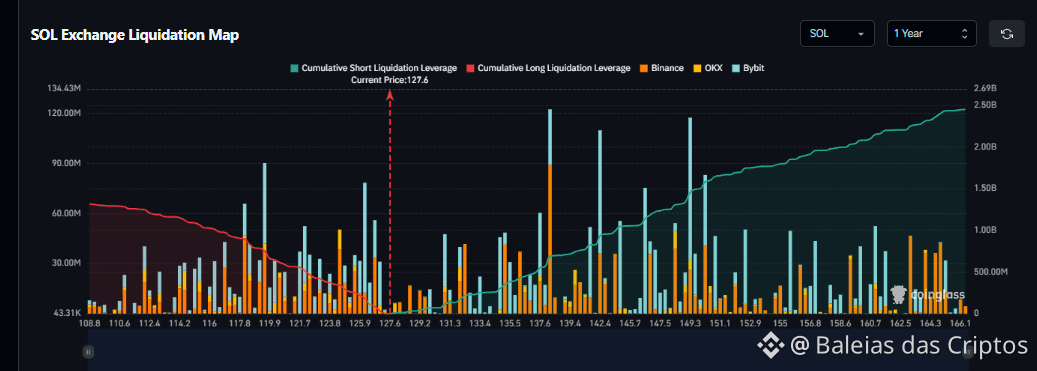Open the SOL coin dropdown
The height and width of the screenshot is (371, 1037).
click(837, 34)
